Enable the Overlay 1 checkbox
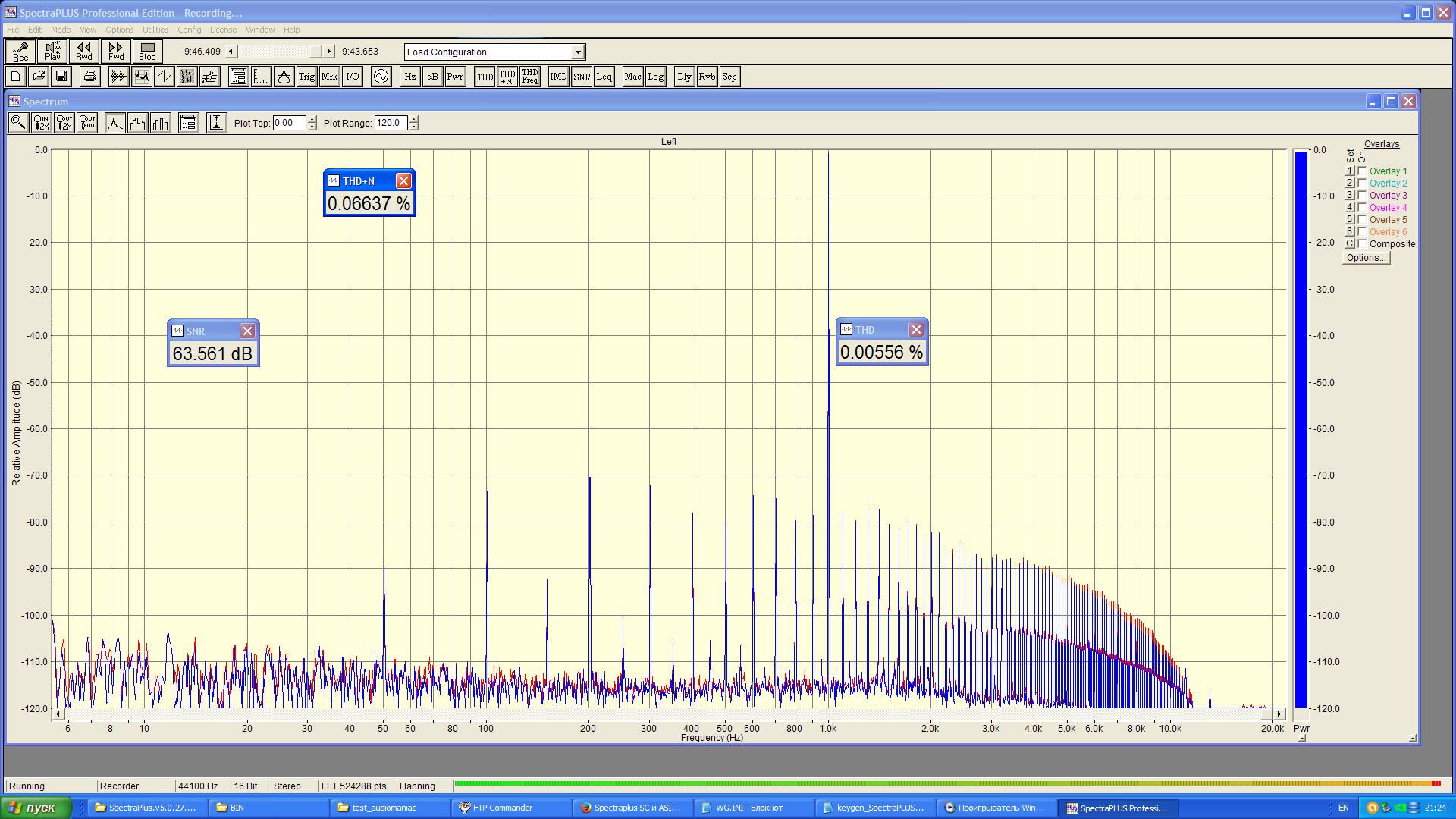The height and width of the screenshot is (819, 1456). 1362,171
